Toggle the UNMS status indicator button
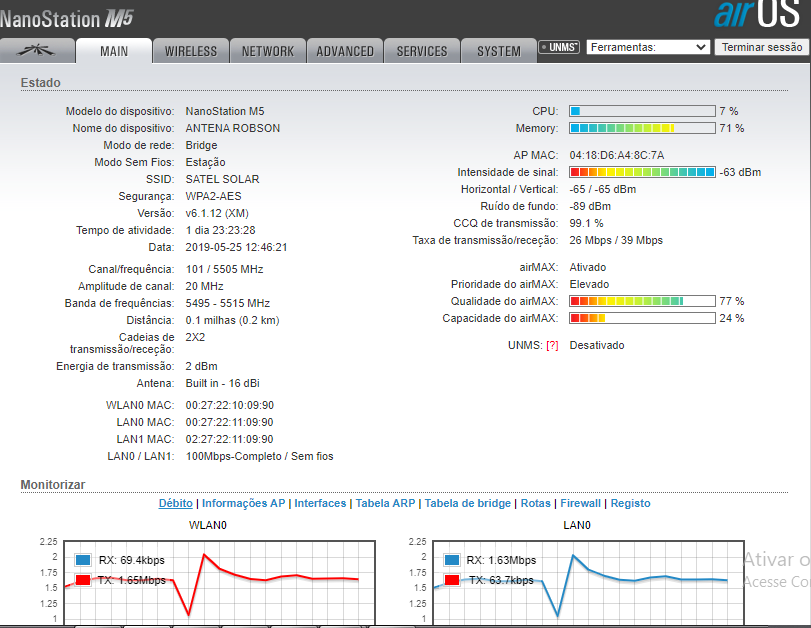 [559, 47]
